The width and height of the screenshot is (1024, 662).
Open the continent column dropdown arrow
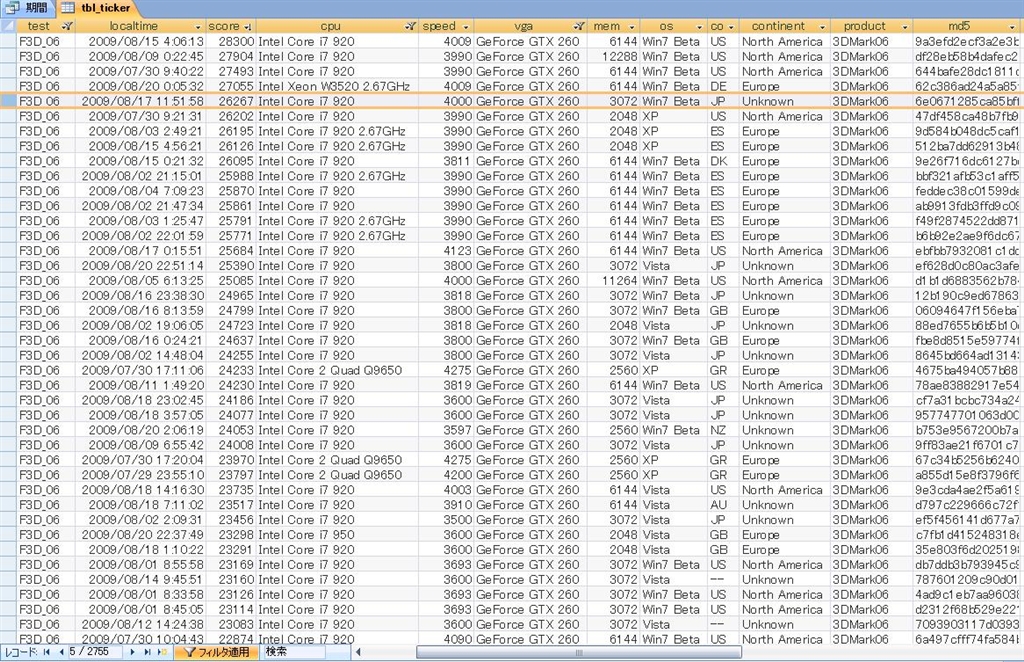[x=822, y=27]
